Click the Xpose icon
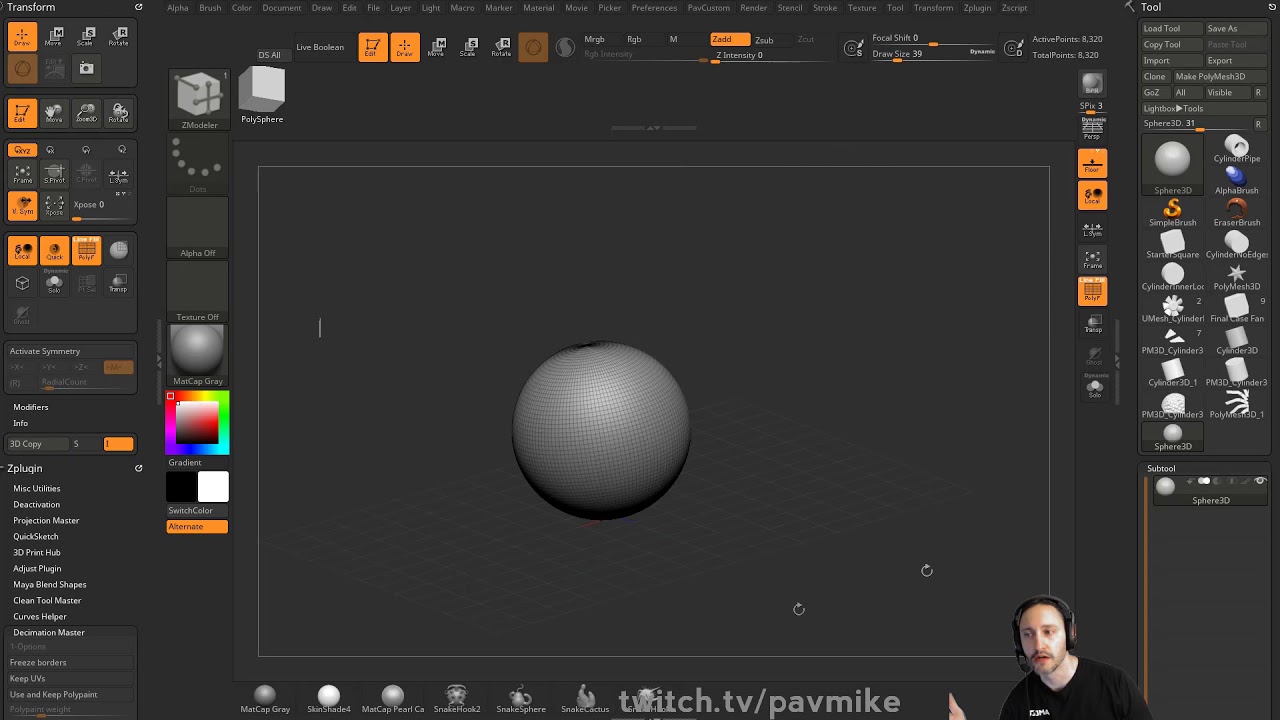 [x=54, y=205]
